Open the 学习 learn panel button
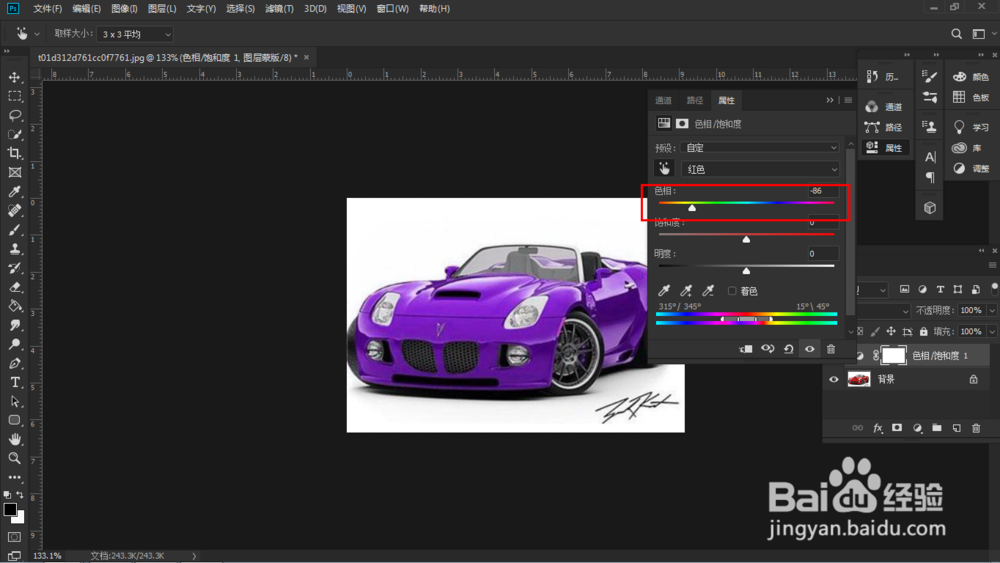 [971, 127]
